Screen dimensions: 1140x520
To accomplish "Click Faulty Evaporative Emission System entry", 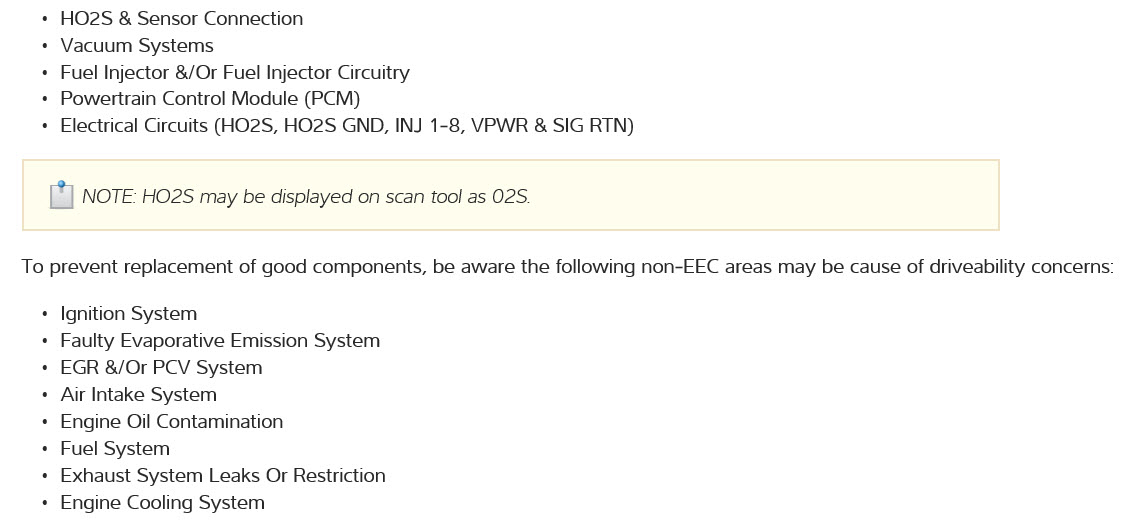I will (220, 341).
